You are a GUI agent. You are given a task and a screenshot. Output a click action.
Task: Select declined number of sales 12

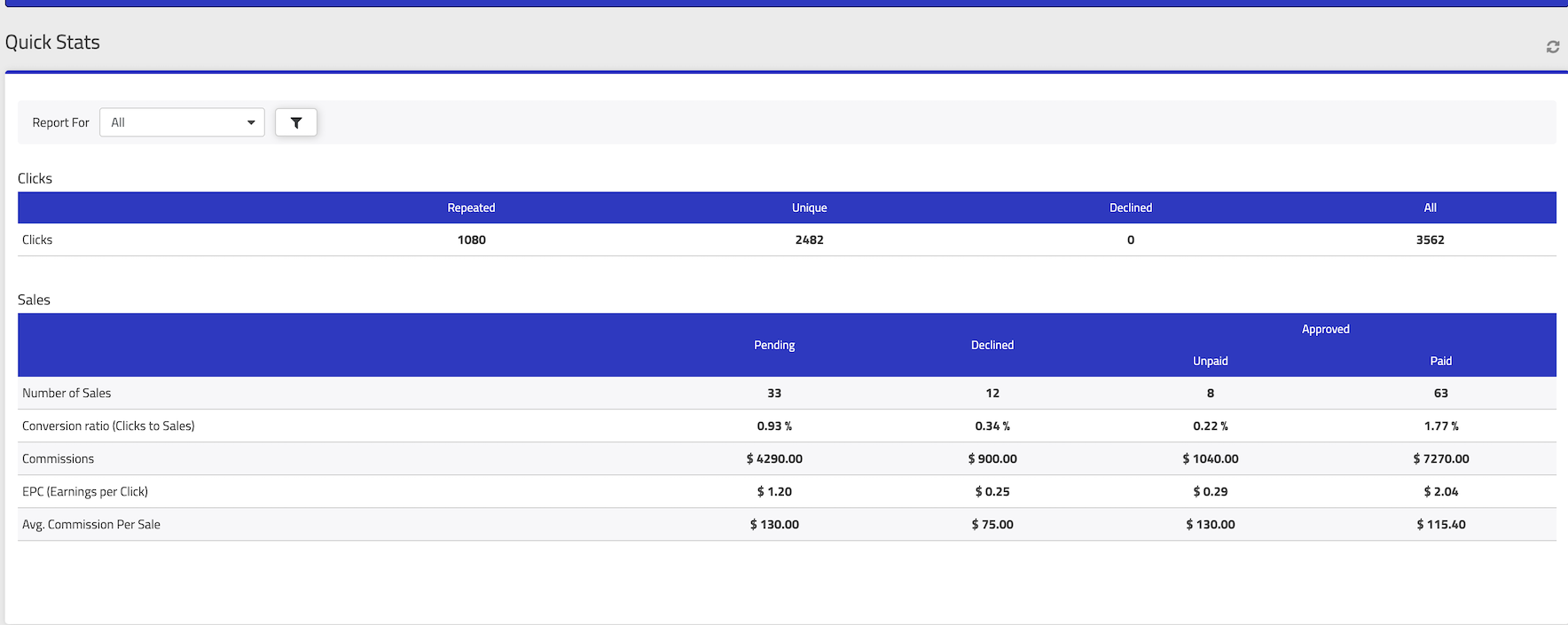click(992, 393)
